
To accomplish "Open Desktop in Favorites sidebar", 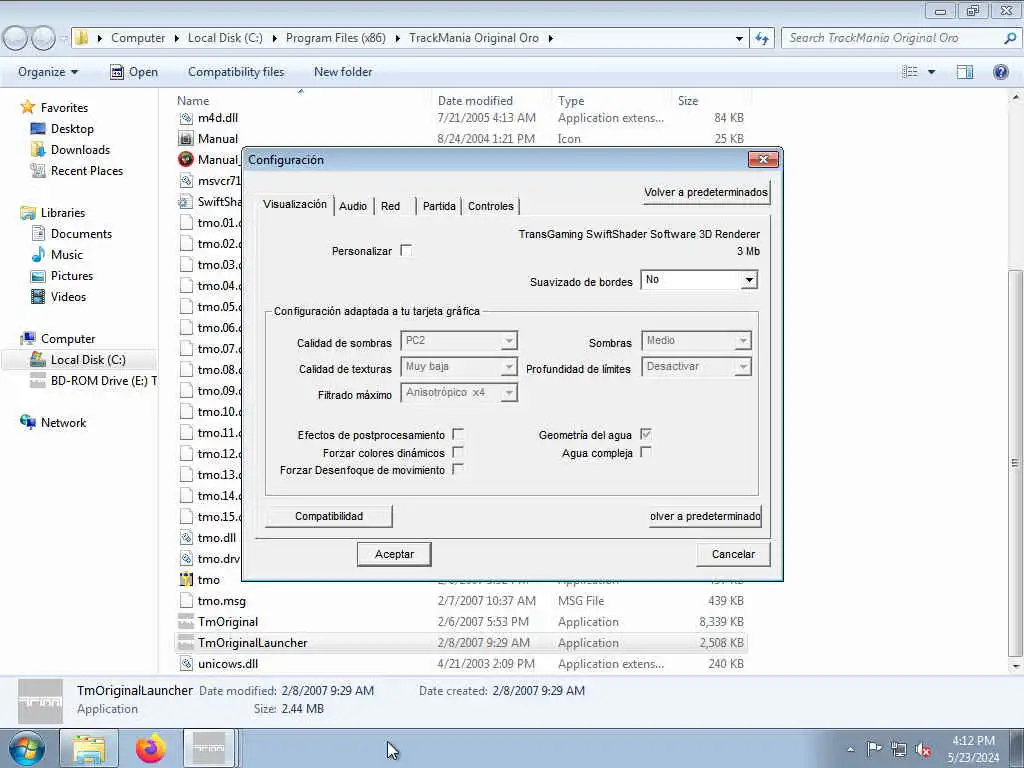I will [x=72, y=129].
